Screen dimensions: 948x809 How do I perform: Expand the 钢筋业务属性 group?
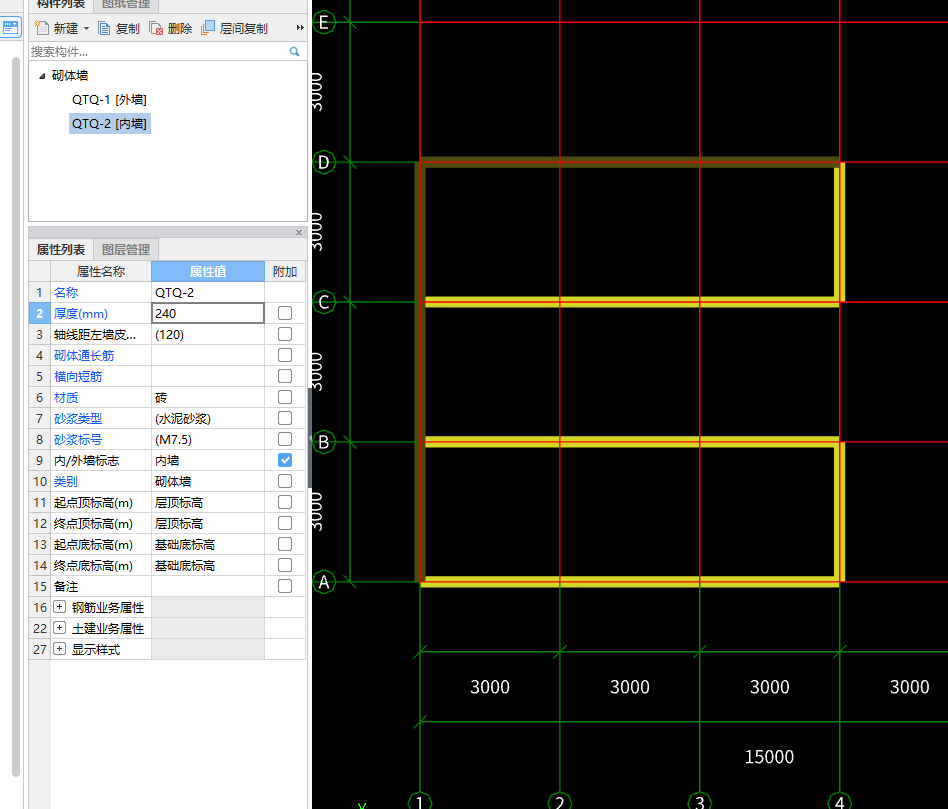coord(59,606)
